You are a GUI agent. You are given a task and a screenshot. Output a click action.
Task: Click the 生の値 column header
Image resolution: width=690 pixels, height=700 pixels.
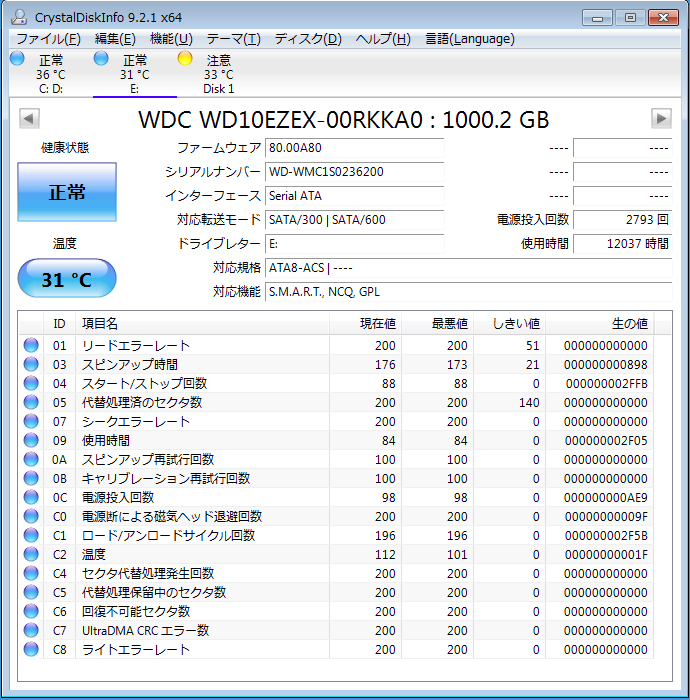pyautogui.click(x=628, y=324)
